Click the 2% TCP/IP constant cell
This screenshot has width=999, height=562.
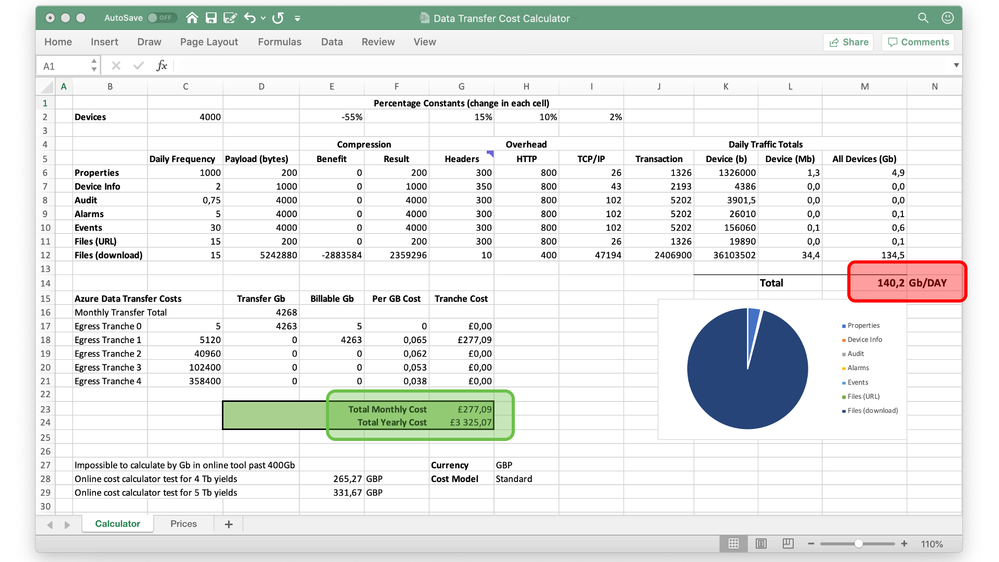pos(591,117)
